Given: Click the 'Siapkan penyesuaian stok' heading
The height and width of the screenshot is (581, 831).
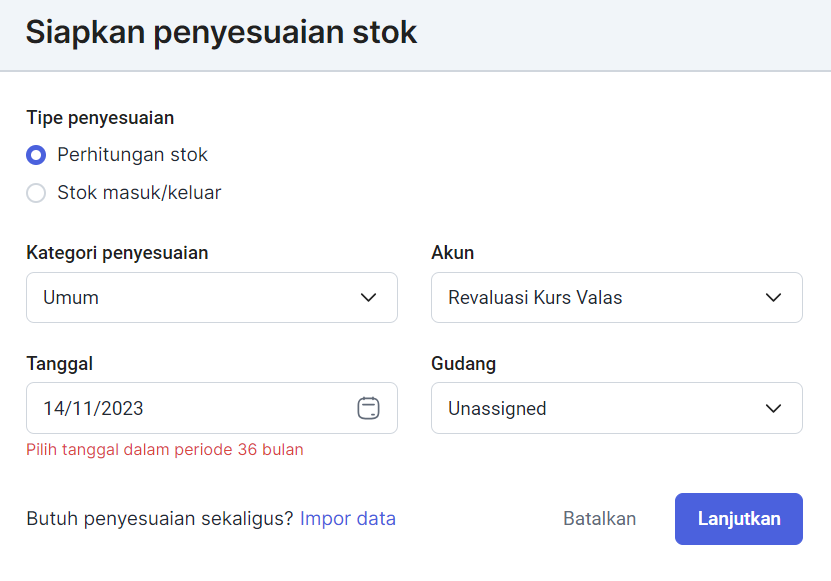Looking at the screenshot, I should (222, 32).
